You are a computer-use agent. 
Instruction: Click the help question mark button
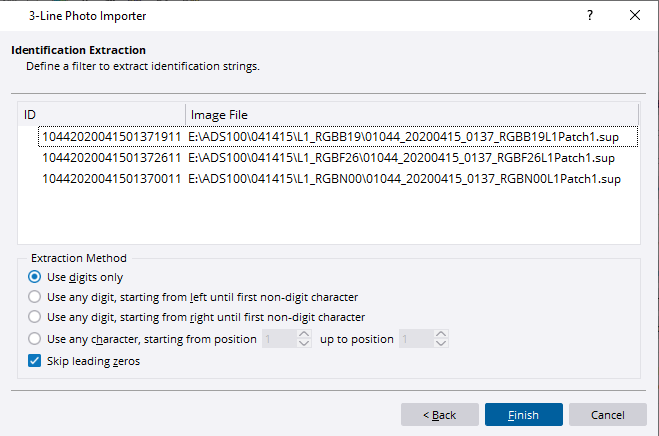tap(589, 15)
